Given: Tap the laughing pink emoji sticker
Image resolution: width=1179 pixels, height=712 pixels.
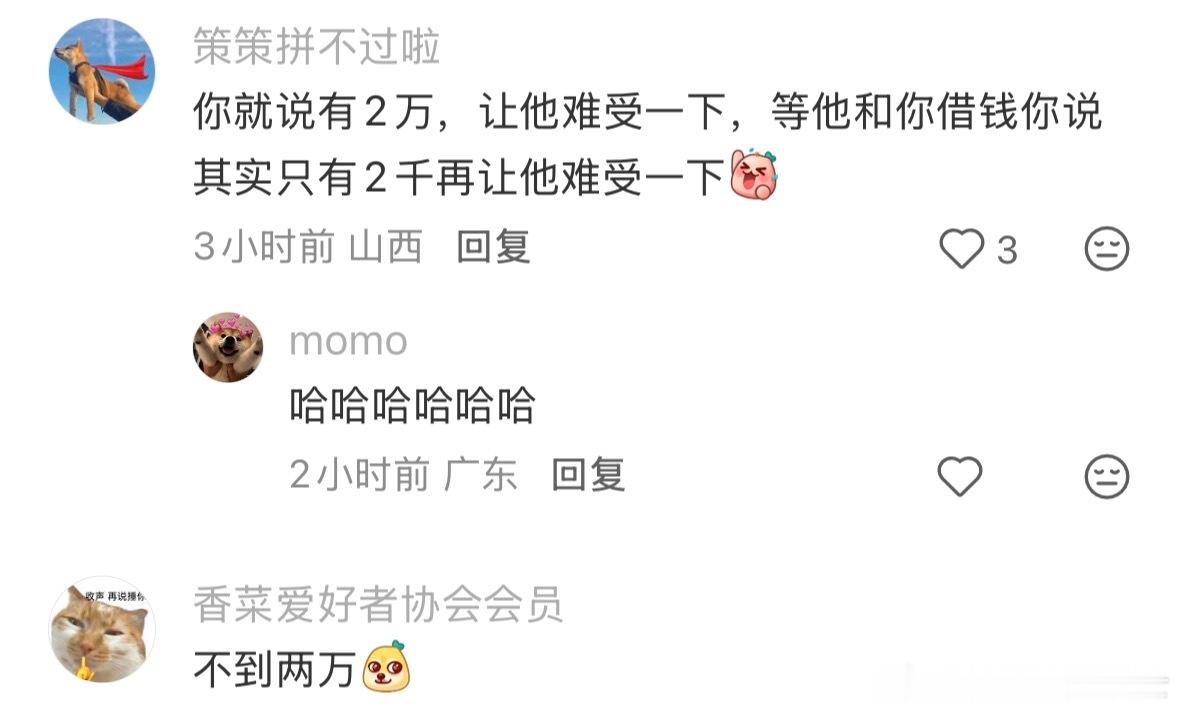Looking at the screenshot, I should point(755,175).
